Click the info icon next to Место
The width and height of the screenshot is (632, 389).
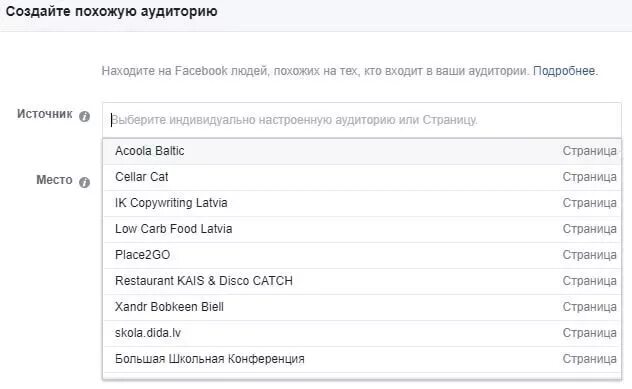(84, 182)
